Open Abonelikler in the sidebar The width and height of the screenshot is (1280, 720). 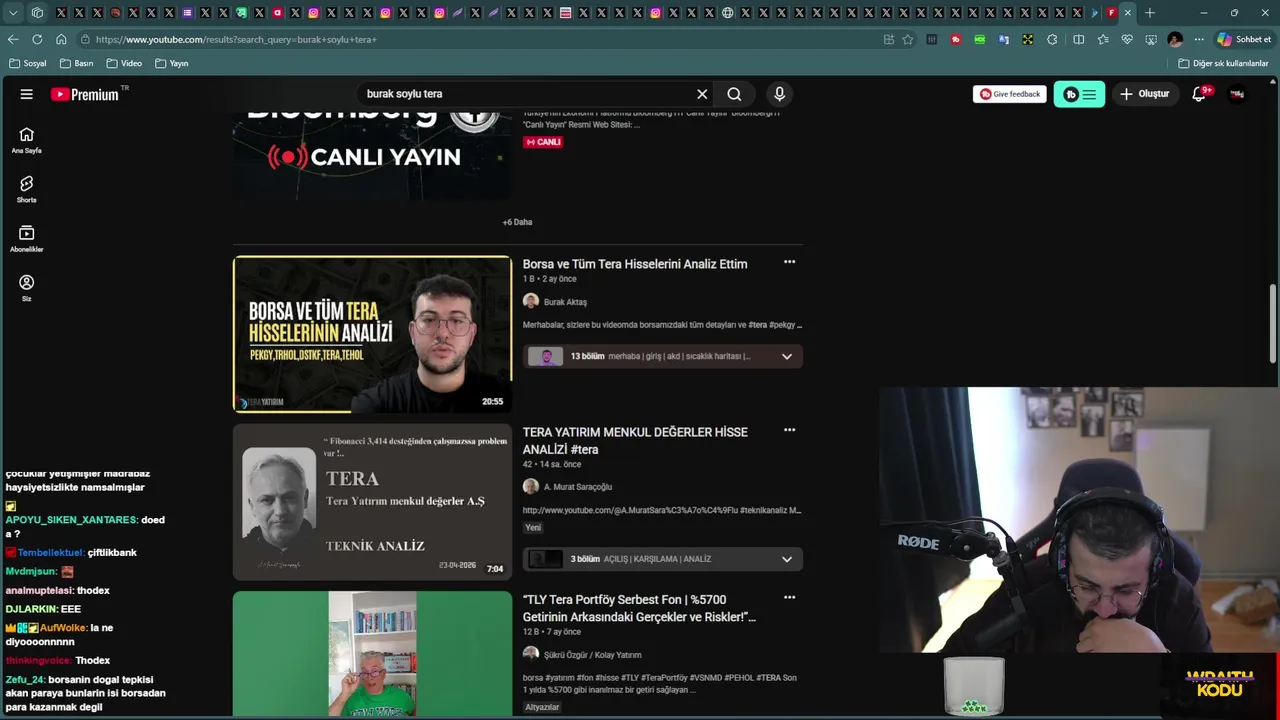[x=26, y=238]
